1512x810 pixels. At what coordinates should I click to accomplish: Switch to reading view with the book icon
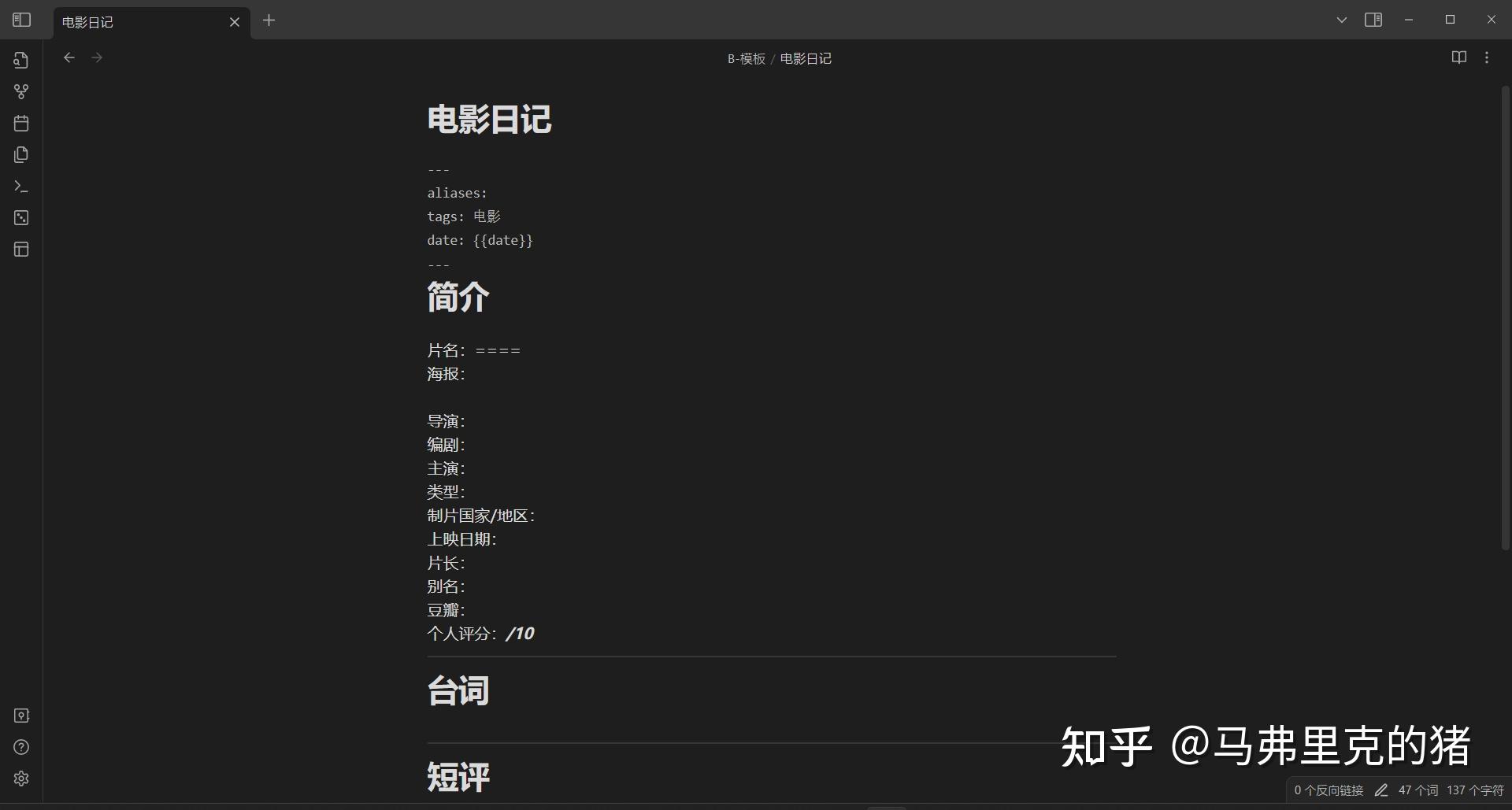coord(1459,57)
